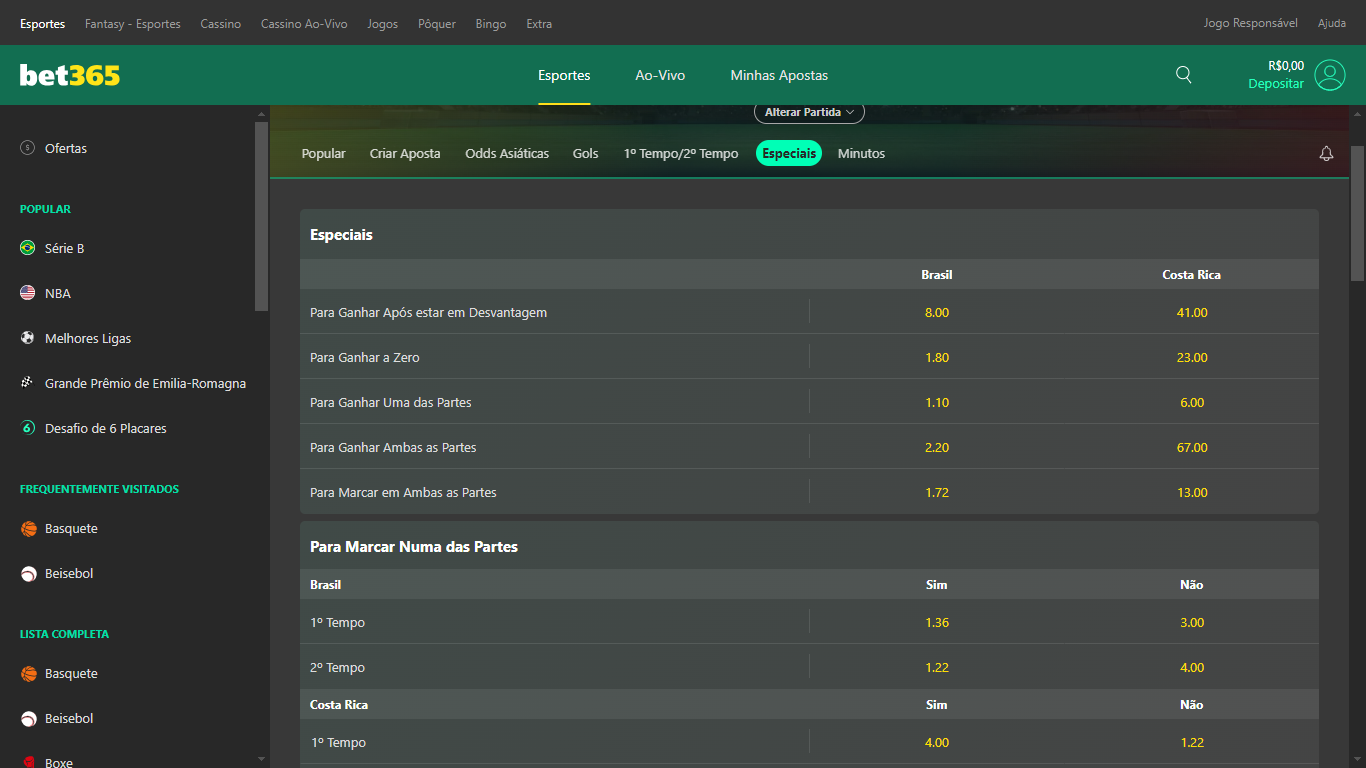Click the R$0,00 balance text
Screen dimensions: 1366x768
point(1285,66)
